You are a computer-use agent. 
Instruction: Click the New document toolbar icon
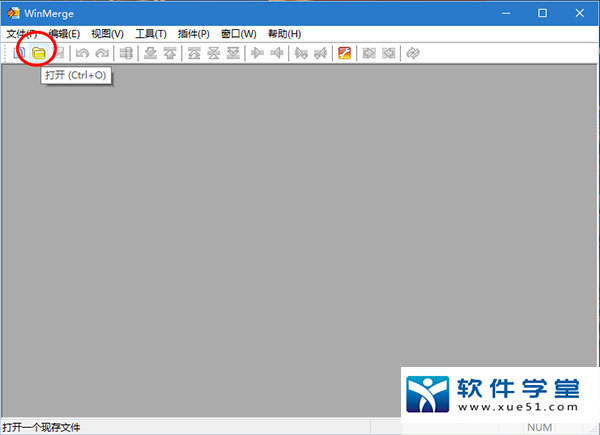[x=19, y=53]
